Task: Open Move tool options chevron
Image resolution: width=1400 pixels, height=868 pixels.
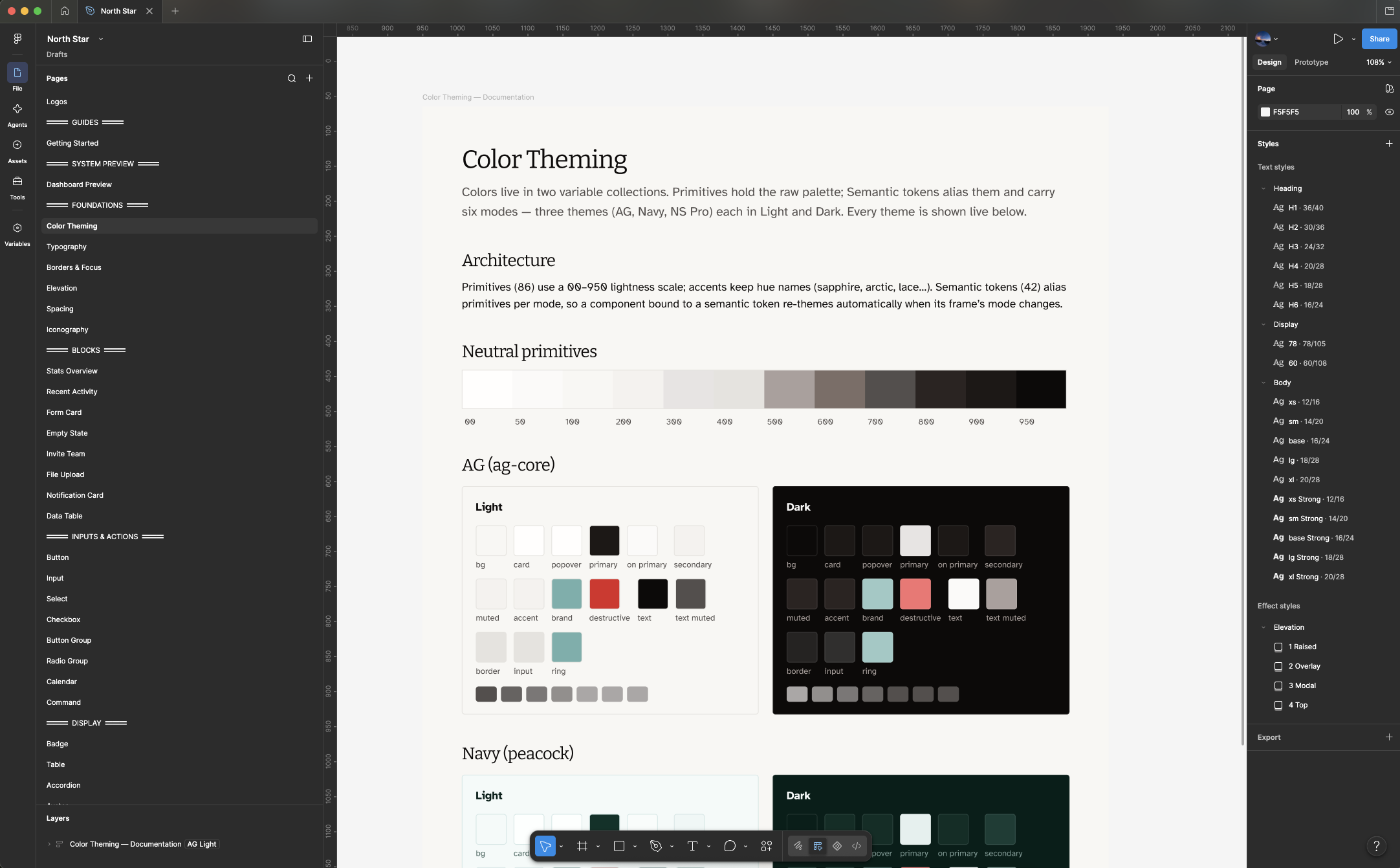Action: point(561,846)
